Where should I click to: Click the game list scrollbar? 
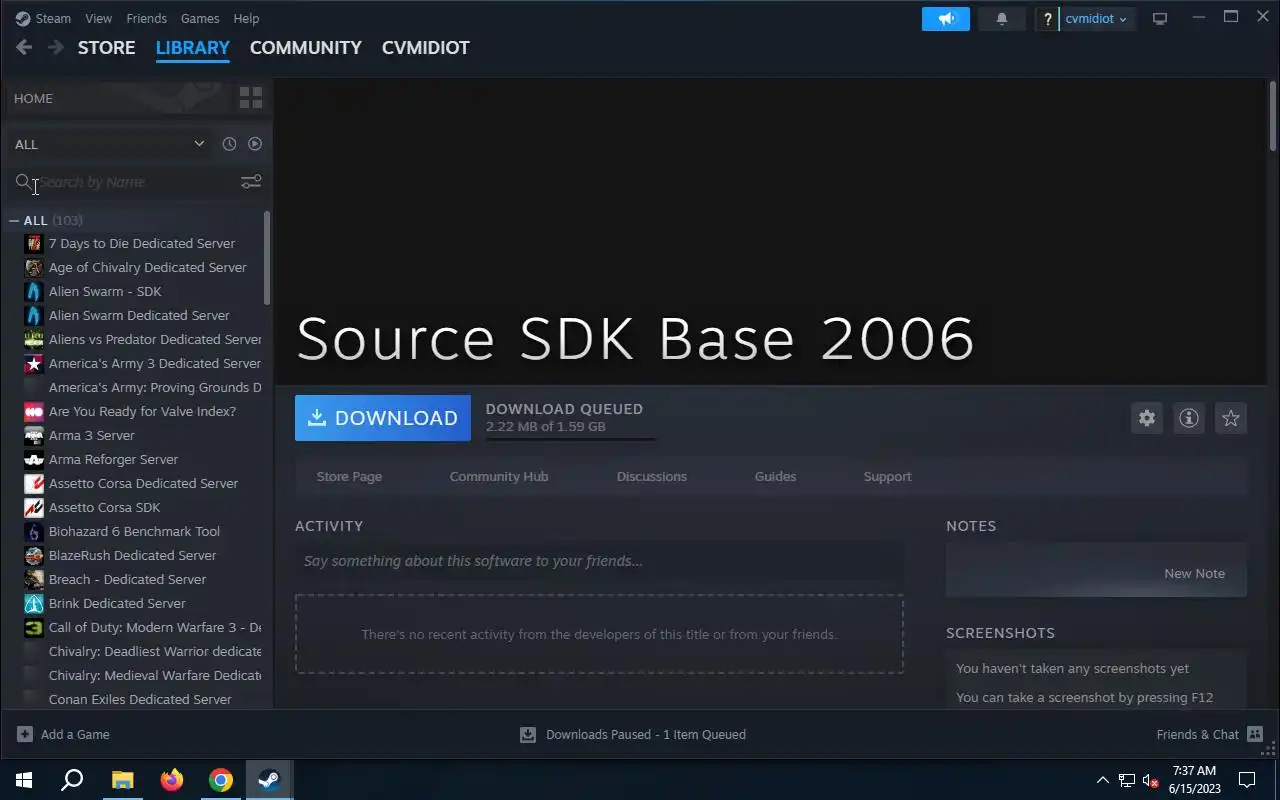point(267,258)
